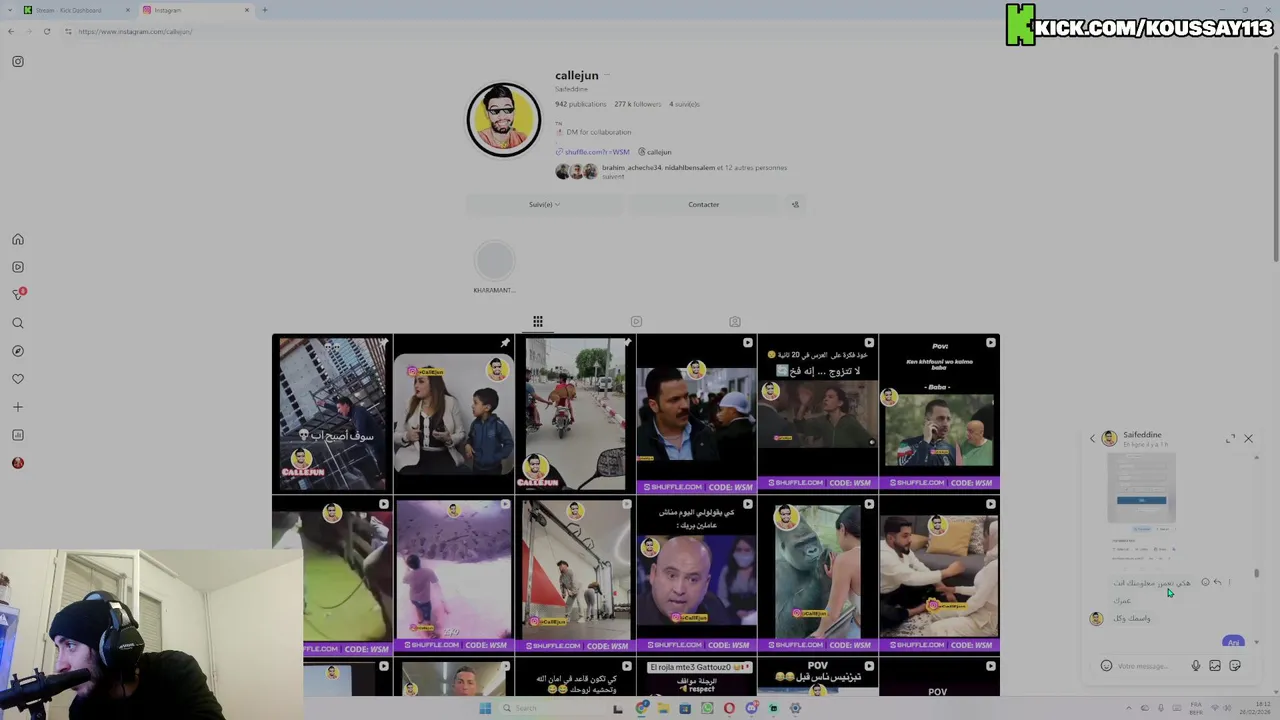This screenshot has width=1280, height=720.
Task: Switch to the tagged photos tab
Action: coord(735,321)
